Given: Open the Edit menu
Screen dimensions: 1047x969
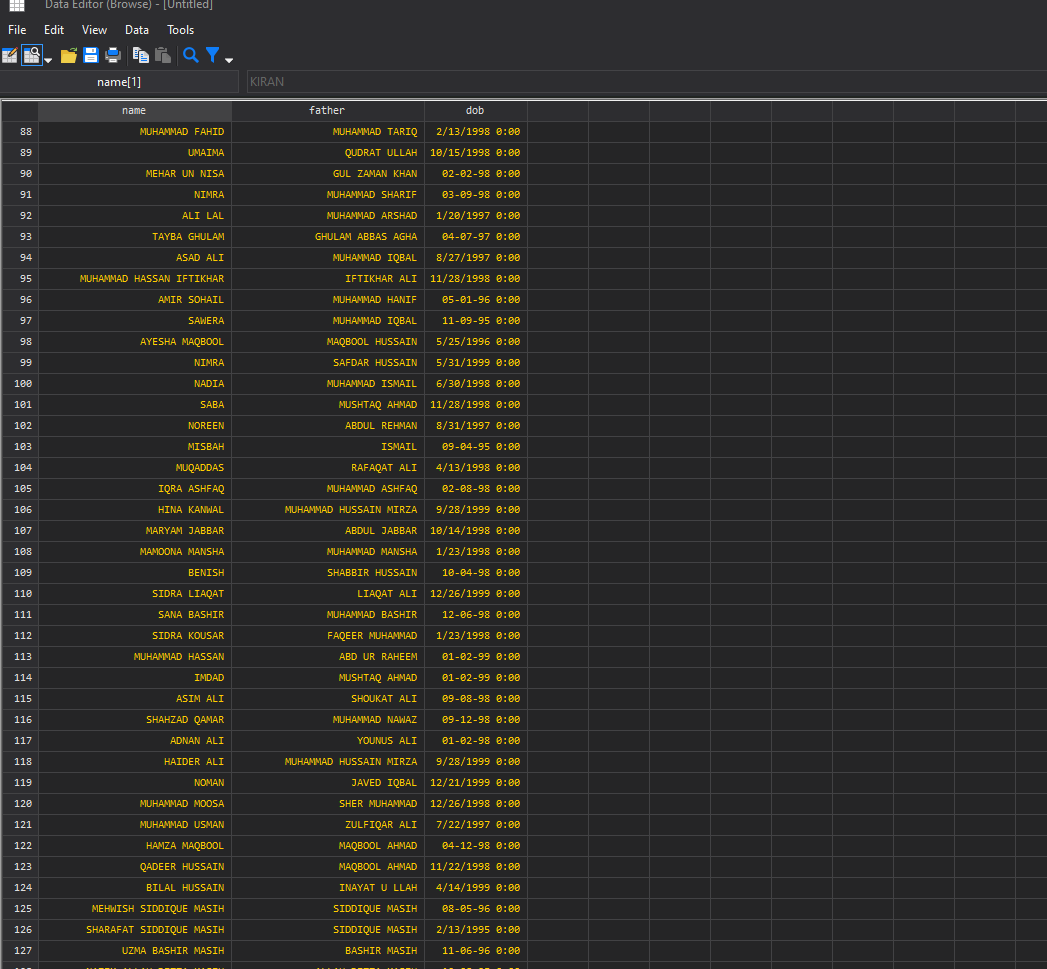Looking at the screenshot, I should 54,30.
